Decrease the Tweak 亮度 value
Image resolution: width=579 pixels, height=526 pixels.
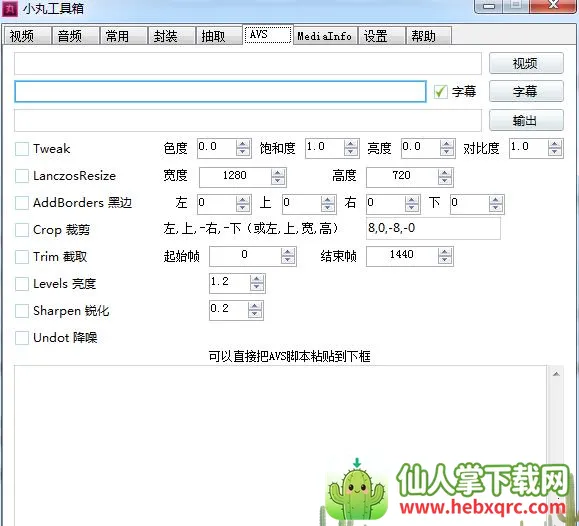coord(447,152)
